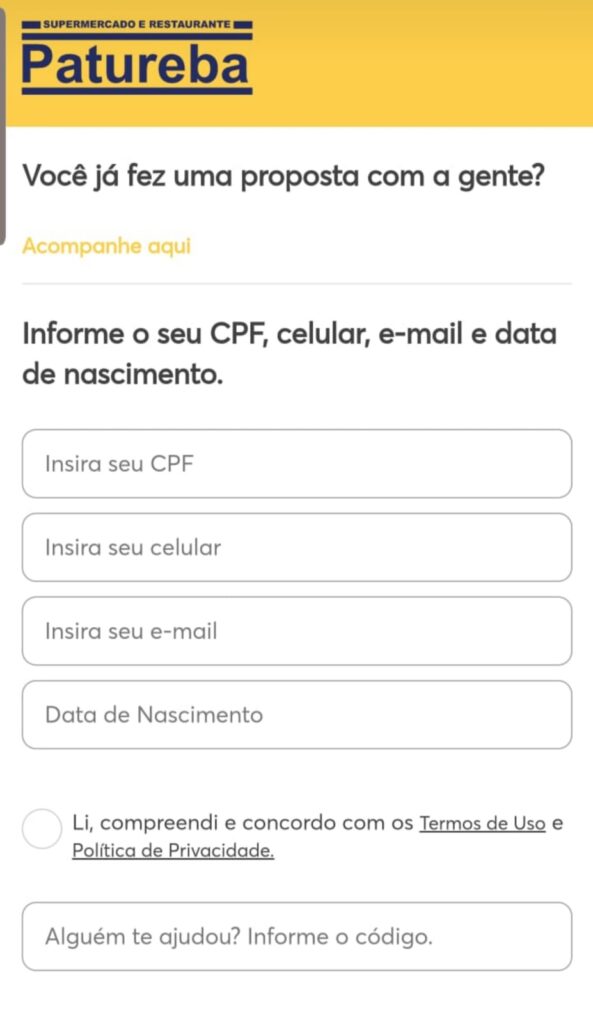Click the Supermercado e Restaurante tagline
Viewport: 593px width, 1024px height.
point(136,24)
